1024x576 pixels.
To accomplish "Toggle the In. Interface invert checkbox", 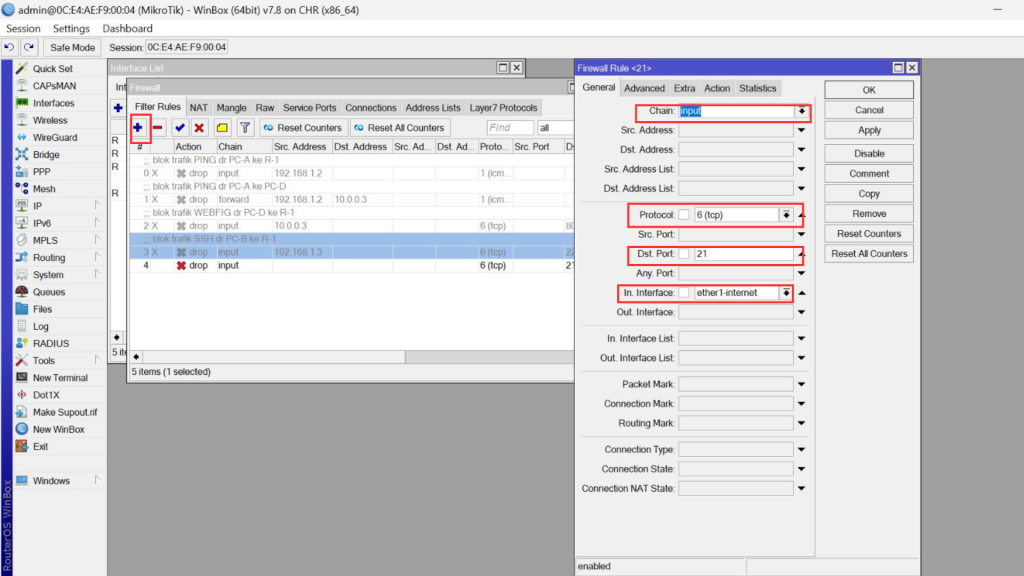I will (x=684, y=293).
